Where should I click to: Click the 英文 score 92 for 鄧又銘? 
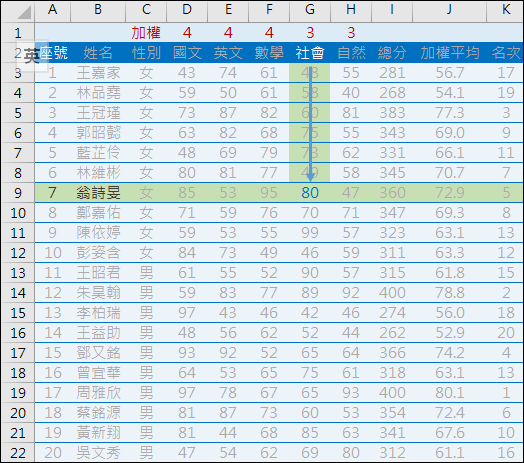228,353
